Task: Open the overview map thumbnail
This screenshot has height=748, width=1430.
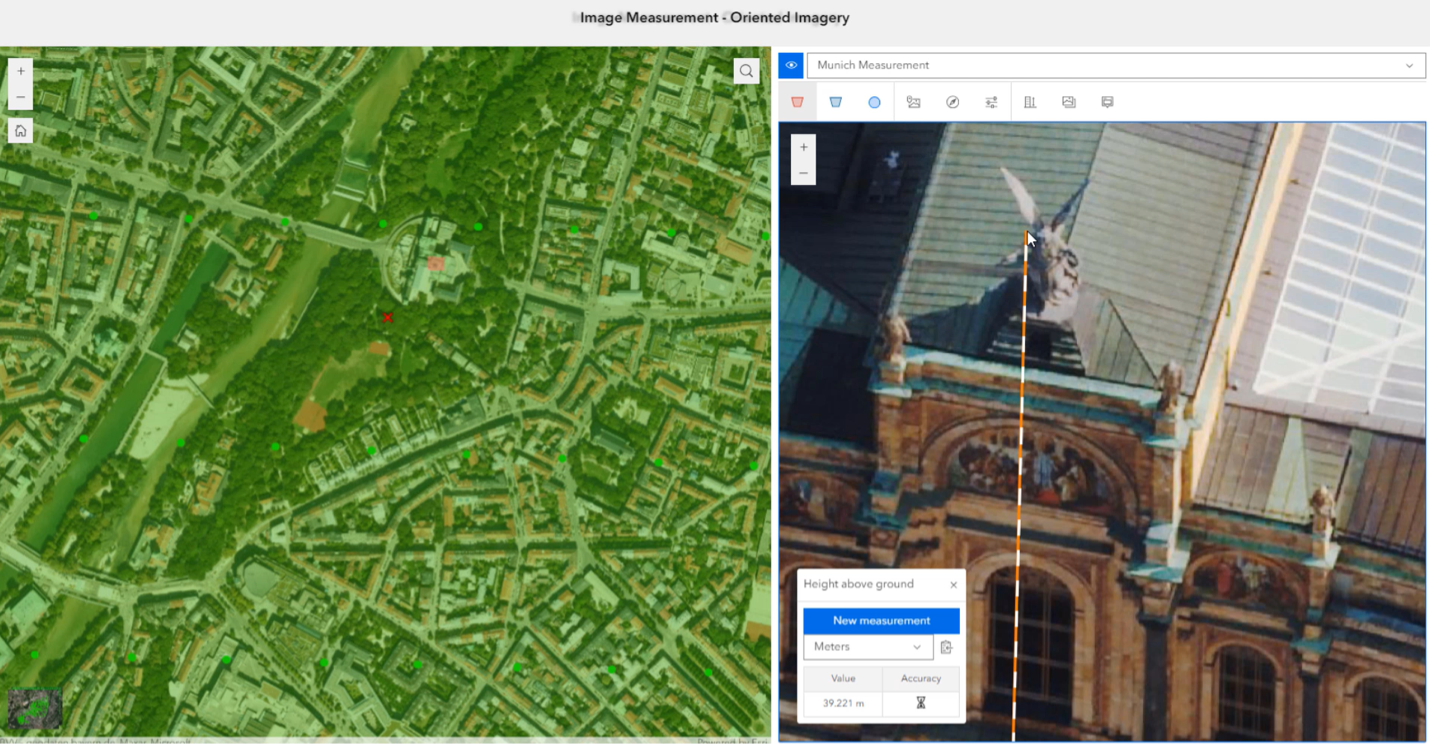Action: [x=35, y=709]
